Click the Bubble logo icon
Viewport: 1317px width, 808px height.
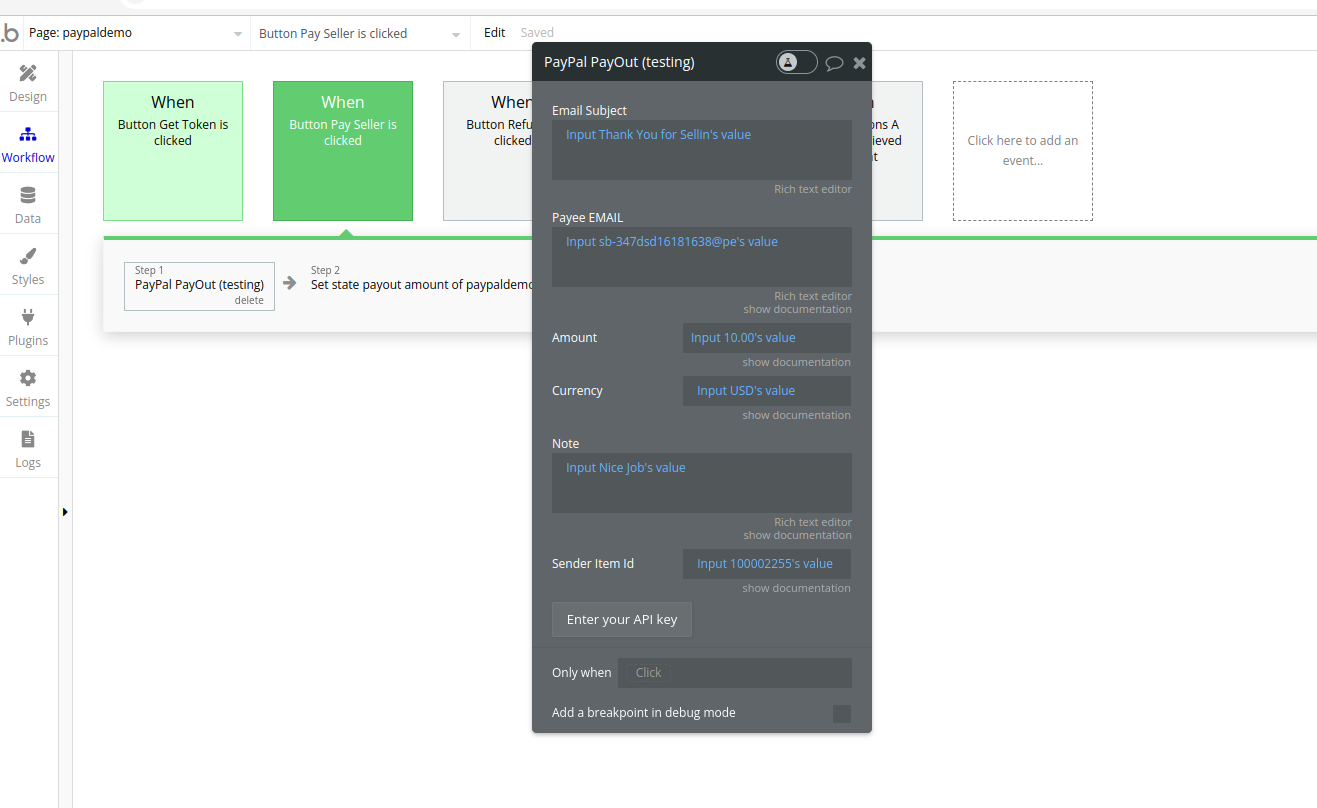click(10, 33)
